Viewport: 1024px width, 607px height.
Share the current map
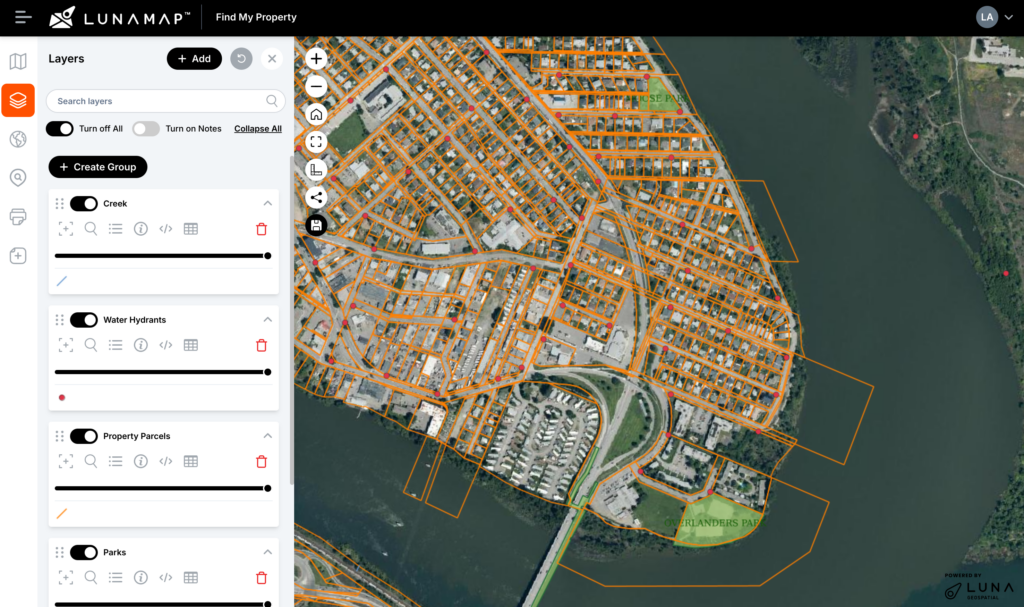[x=316, y=197]
